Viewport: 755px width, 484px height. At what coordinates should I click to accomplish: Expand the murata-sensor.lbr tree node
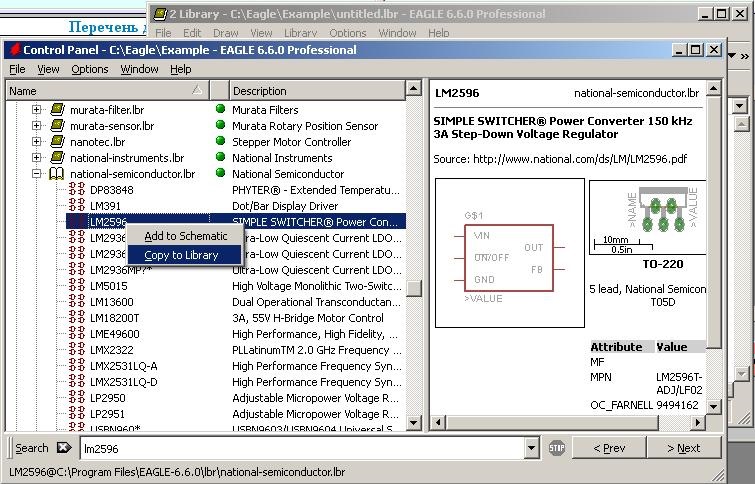pos(37,125)
